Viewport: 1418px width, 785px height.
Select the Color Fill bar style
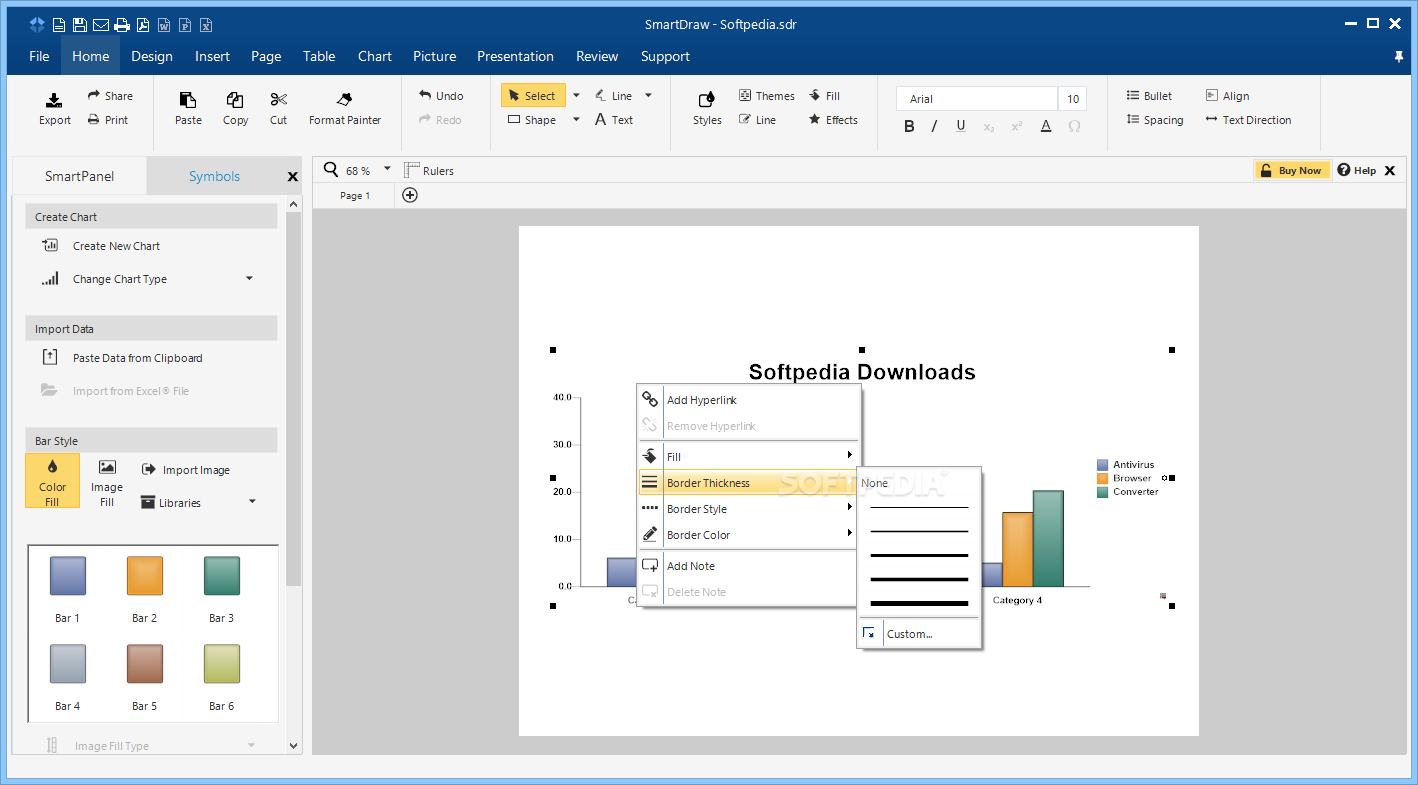[x=52, y=481]
